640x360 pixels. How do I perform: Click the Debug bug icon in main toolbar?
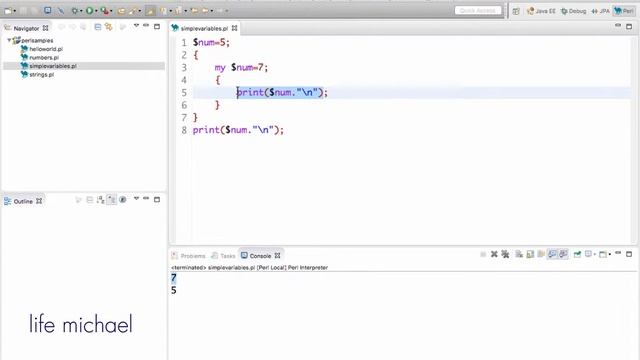click(75, 11)
